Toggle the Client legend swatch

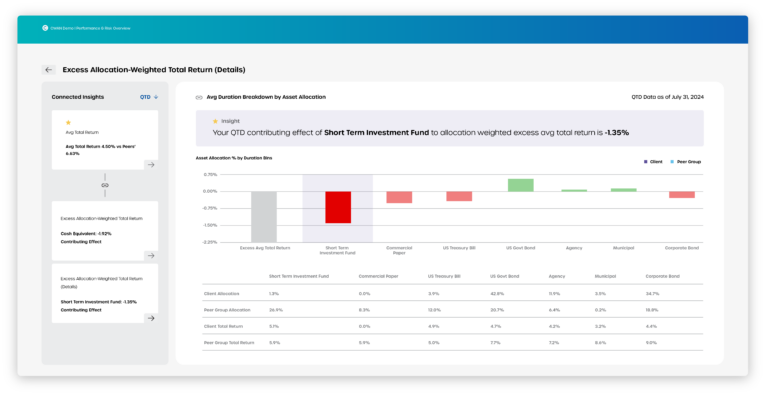(x=646, y=162)
